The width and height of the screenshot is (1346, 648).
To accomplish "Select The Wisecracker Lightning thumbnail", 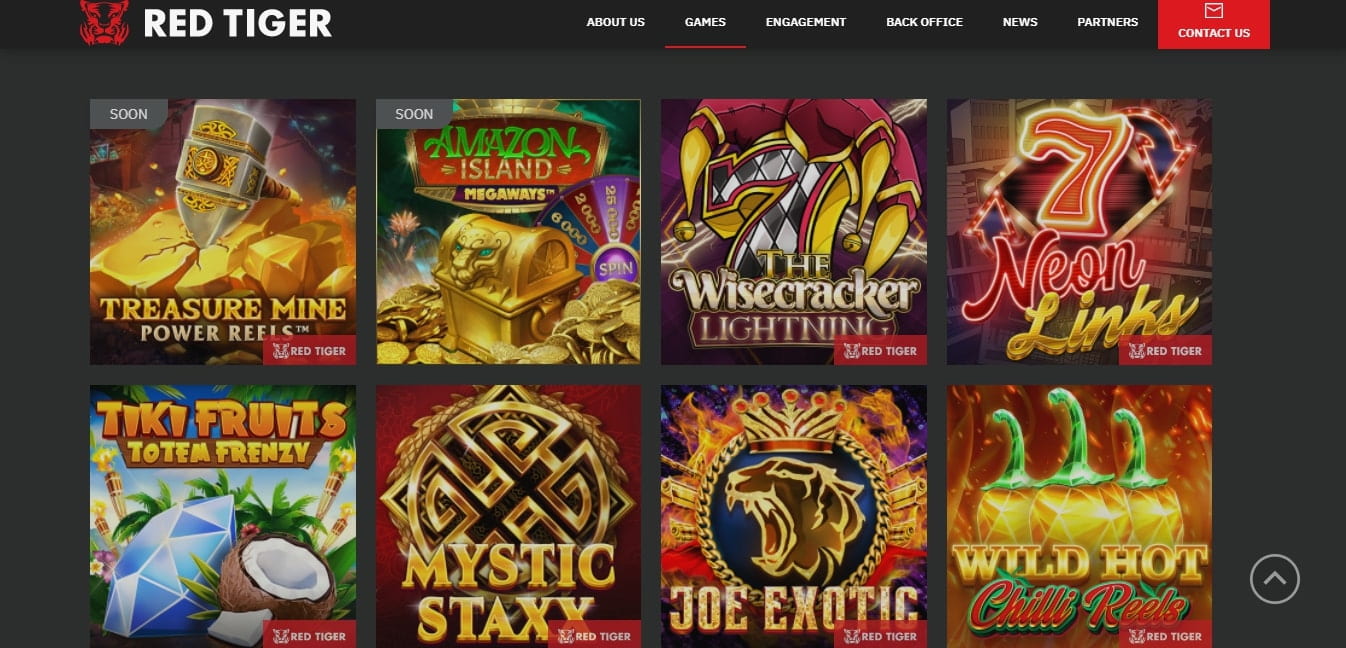I will [x=793, y=231].
